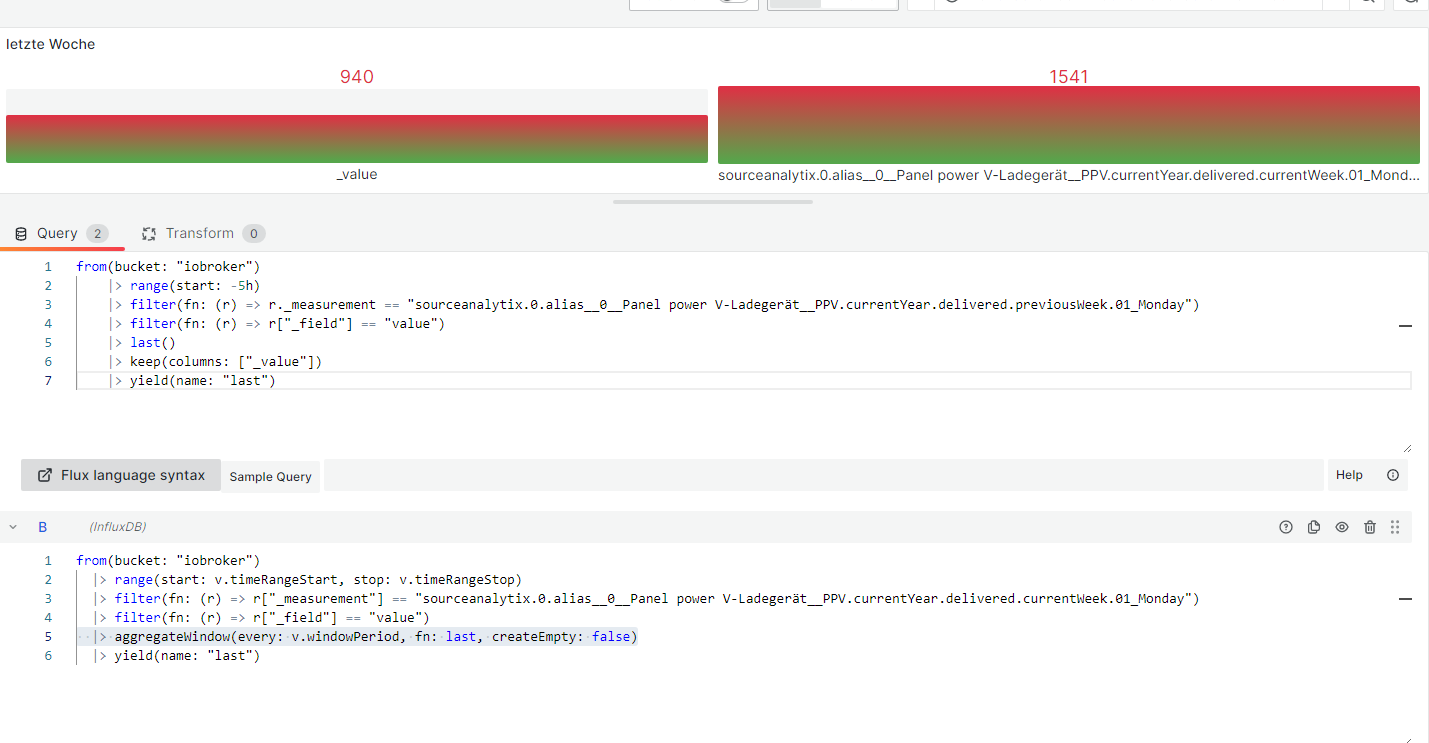The width and height of the screenshot is (1429, 743).
Task: Collapse query B with the chevron
Action: click(x=14, y=527)
